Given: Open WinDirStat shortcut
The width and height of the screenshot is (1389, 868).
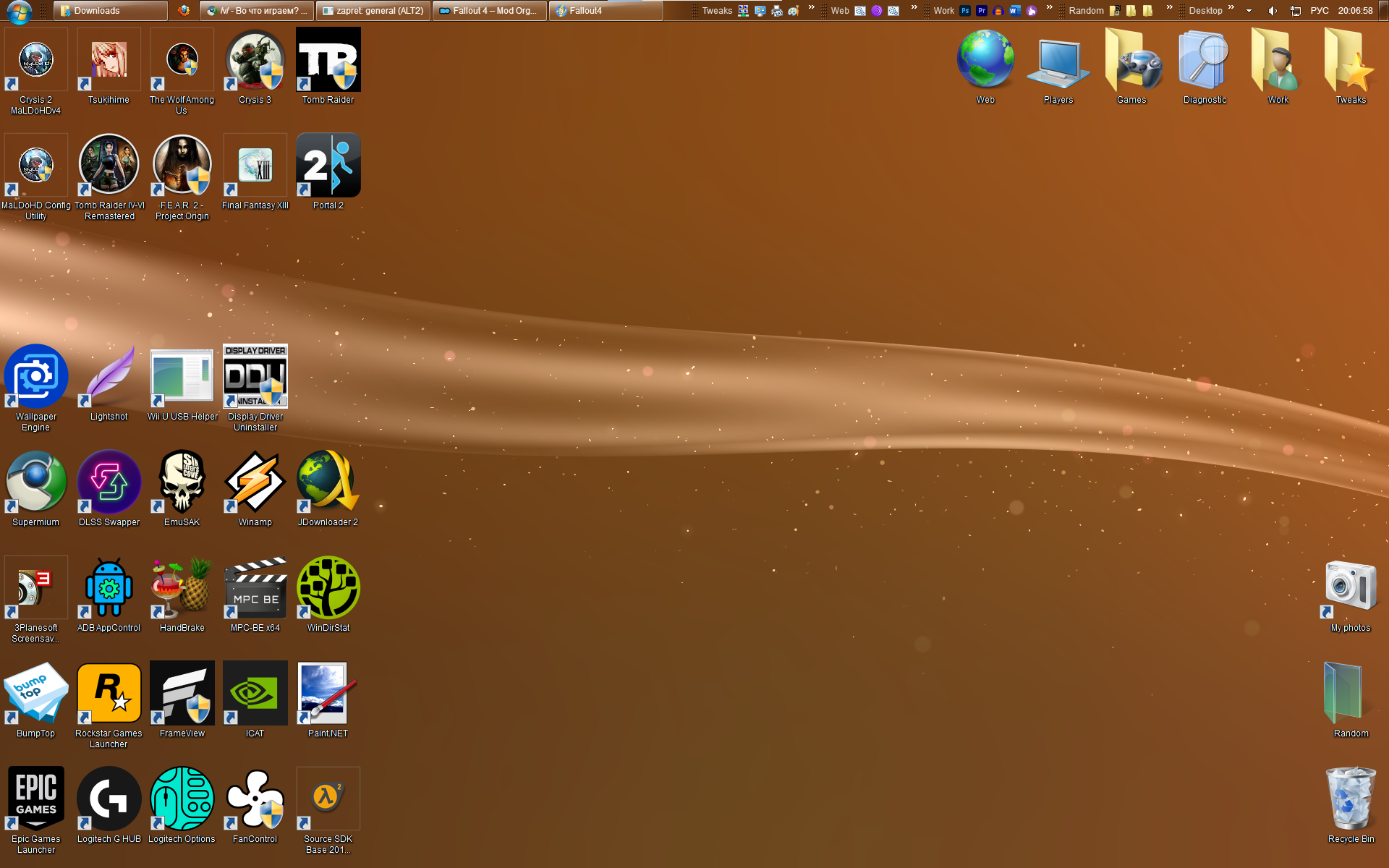Looking at the screenshot, I should 328,588.
